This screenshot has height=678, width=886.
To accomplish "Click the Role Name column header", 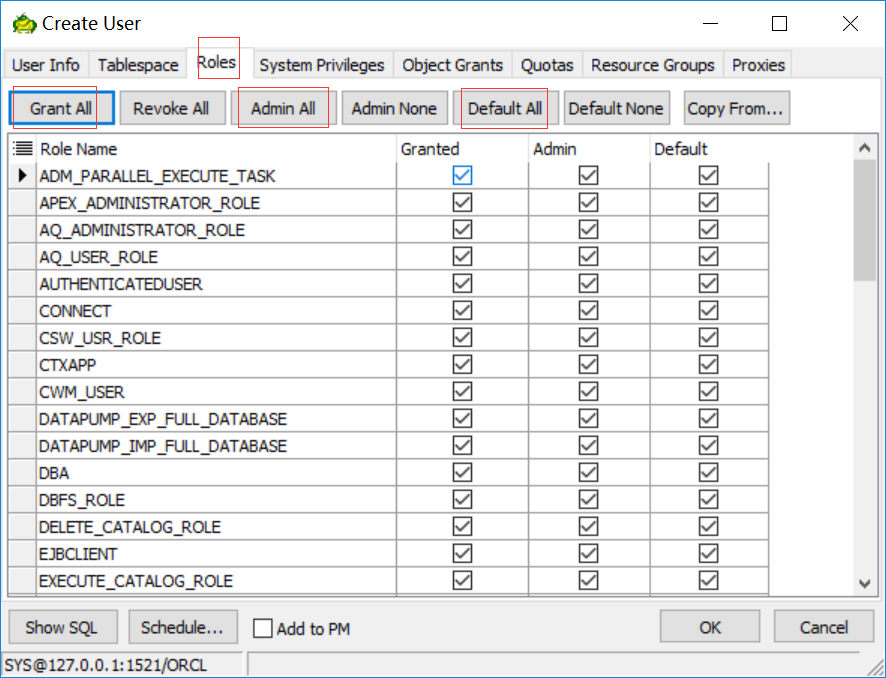I will [x=216, y=149].
